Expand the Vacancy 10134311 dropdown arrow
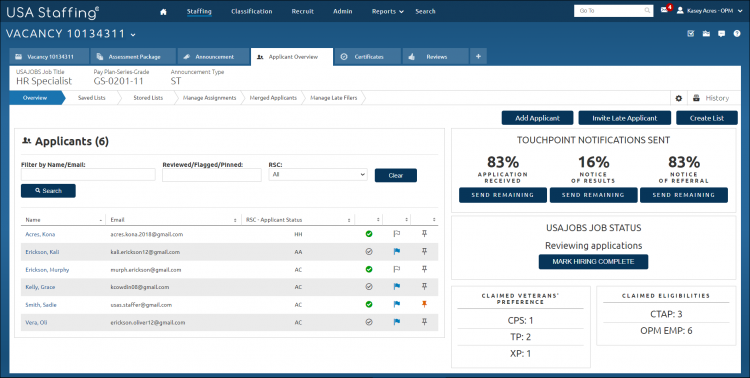The height and width of the screenshot is (378, 750). coord(133,35)
